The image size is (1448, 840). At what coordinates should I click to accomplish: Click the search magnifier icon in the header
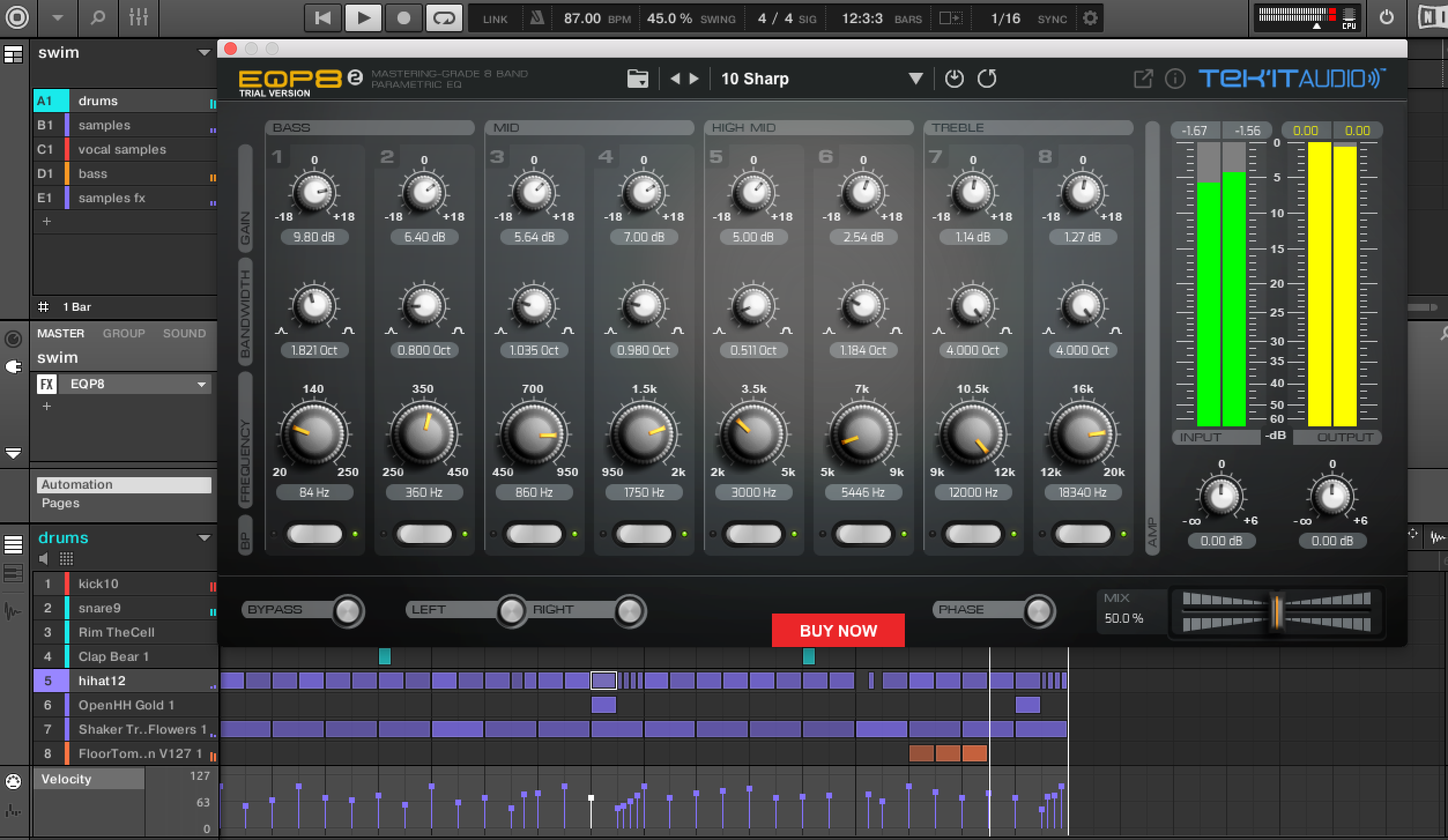point(98,18)
